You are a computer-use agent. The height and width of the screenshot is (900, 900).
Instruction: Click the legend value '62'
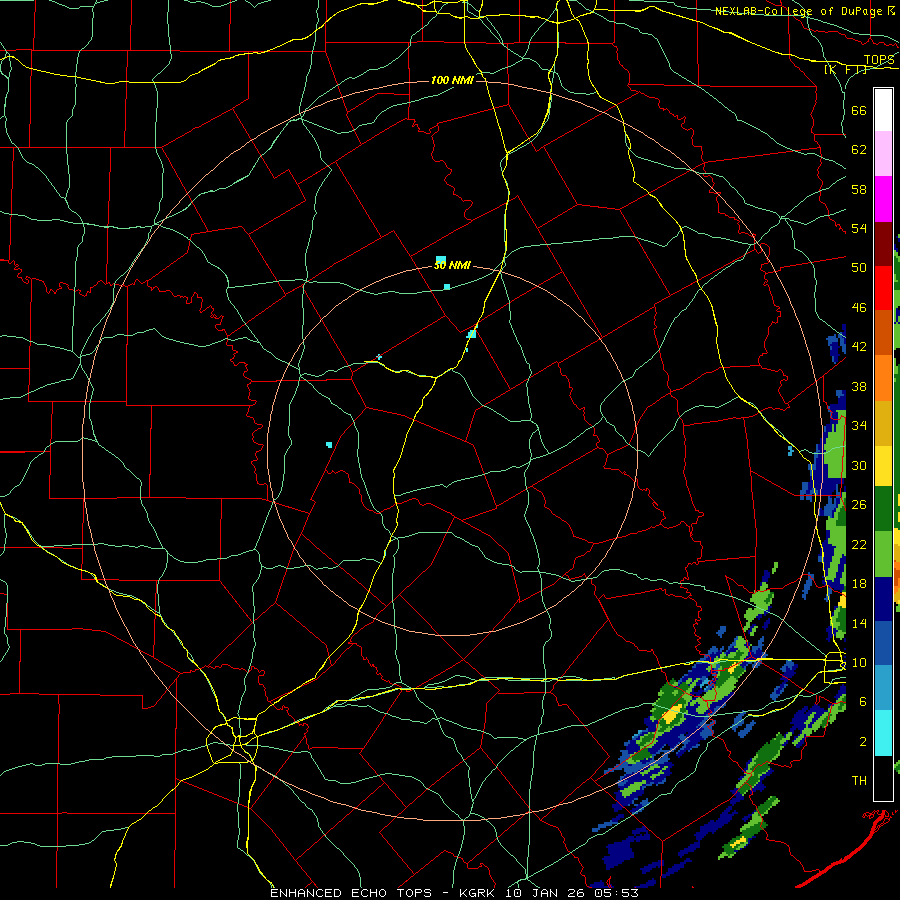pos(859,150)
